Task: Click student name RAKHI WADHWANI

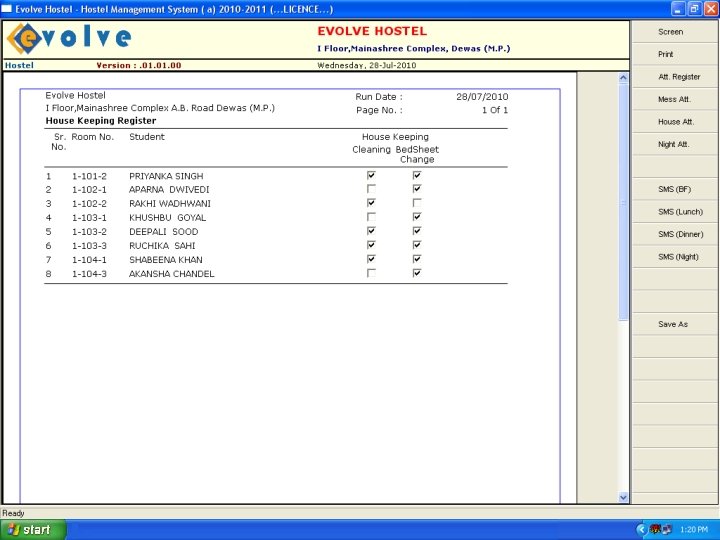Action: click(x=170, y=203)
